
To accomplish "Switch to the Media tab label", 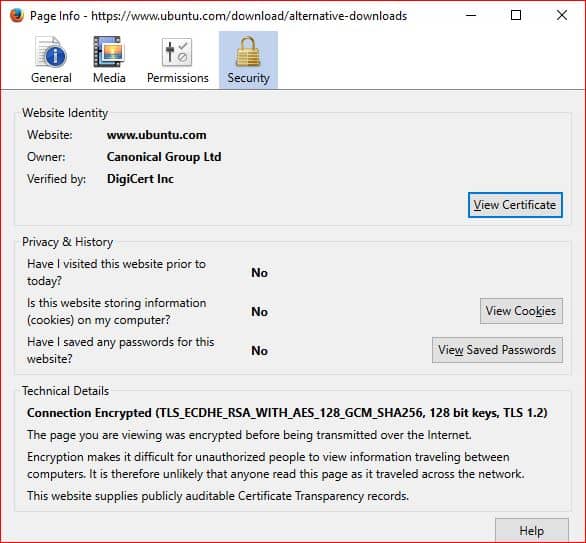I will [109, 78].
